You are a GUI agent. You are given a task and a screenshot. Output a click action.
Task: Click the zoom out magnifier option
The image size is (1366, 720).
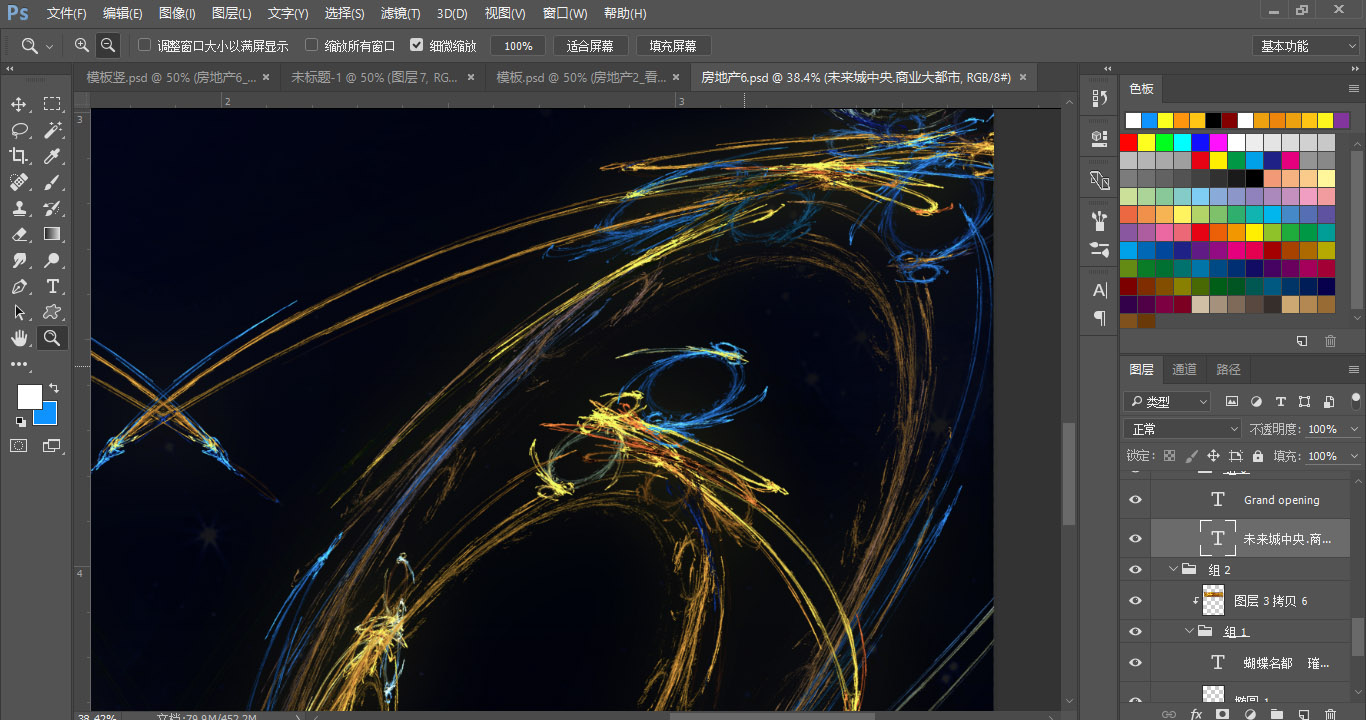point(107,45)
